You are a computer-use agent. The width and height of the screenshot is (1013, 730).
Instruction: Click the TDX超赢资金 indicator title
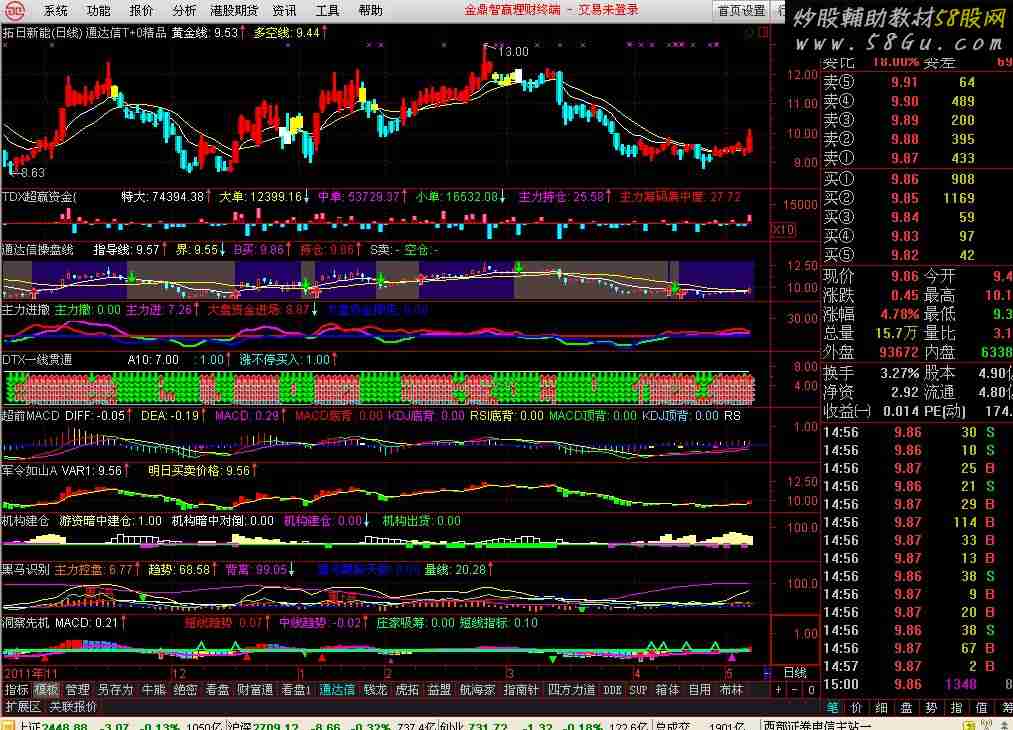point(39,196)
